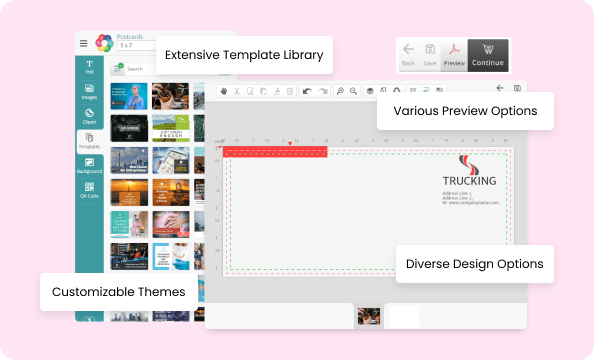Select the orange sunset silhouette template
This screenshot has height=360, width=594.
[170, 193]
